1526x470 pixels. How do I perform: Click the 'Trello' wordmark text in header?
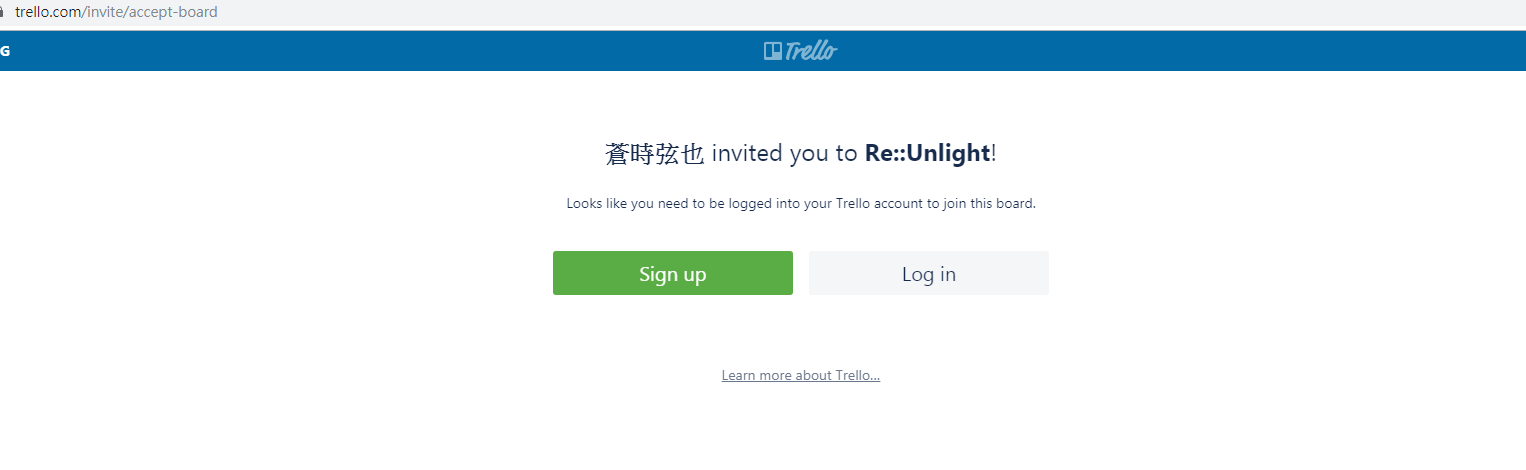811,51
